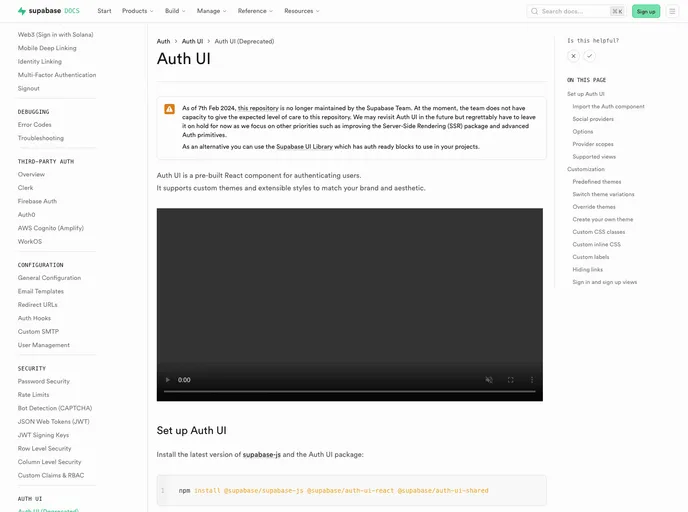Open the hamburger menu icon
This screenshot has height=512, width=688.
click(672, 11)
